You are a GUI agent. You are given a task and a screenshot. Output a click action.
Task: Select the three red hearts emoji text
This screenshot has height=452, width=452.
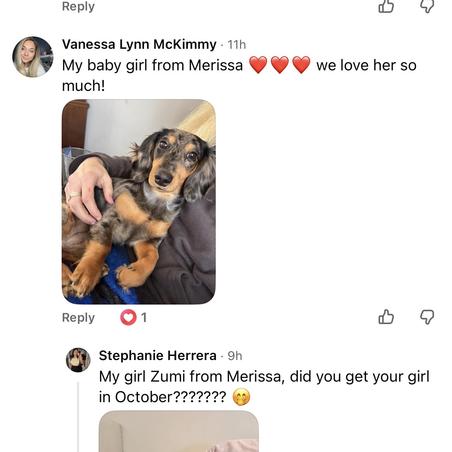click(x=280, y=65)
